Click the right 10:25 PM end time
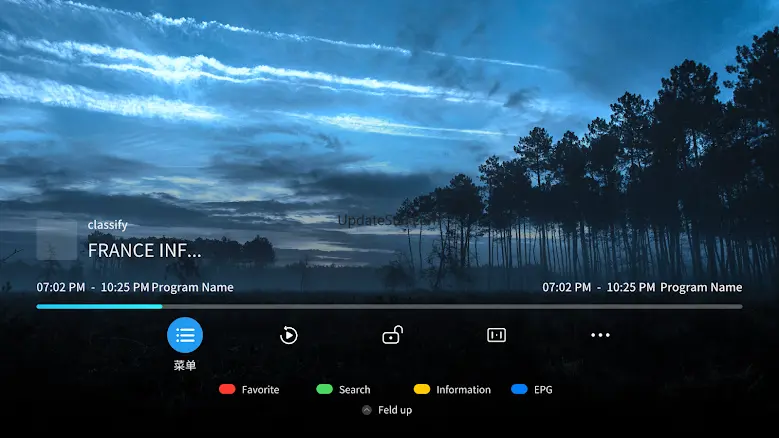This screenshot has height=438, width=779. pyautogui.click(x=631, y=288)
